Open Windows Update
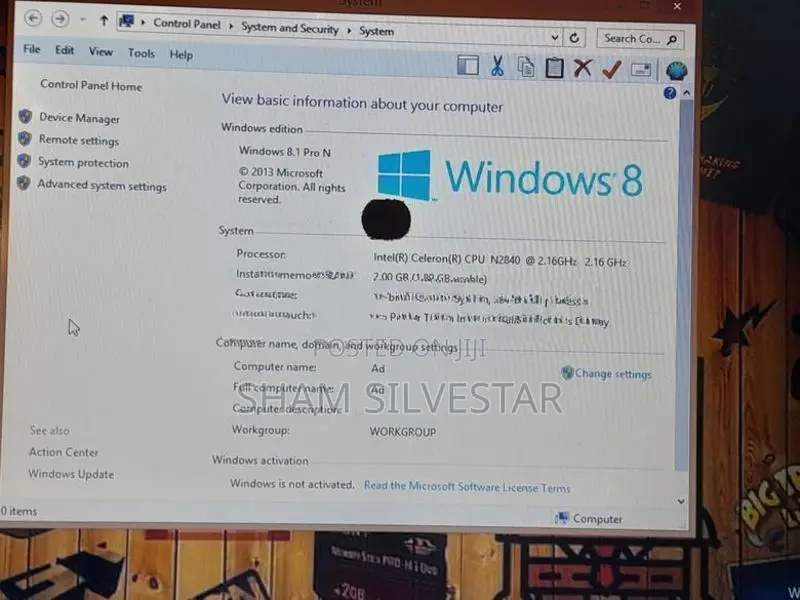Image resolution: width=800 pixels, height=600 pixels. (71, 474)
